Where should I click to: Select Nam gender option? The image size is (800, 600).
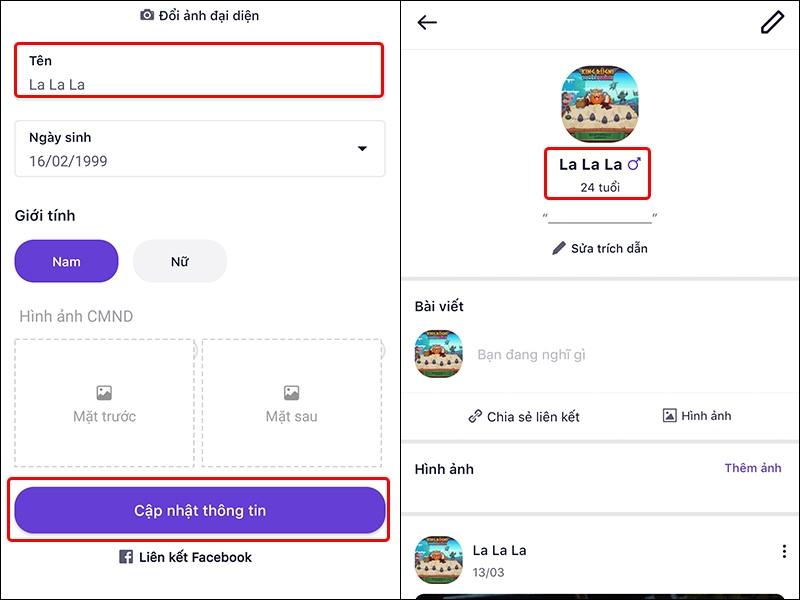tap(66, 262)
